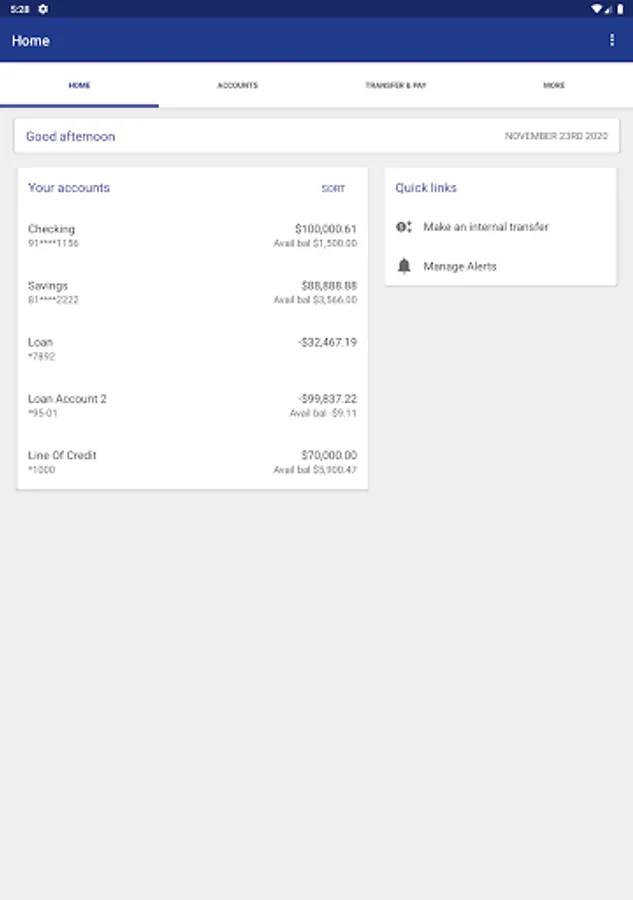Click the Good afternoon greeting card
Screen dimensions: 633x900
[x=316, y=136]
